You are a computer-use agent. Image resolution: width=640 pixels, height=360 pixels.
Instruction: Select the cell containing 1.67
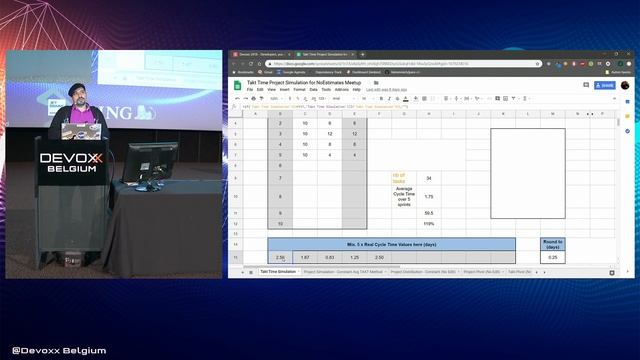coord(305,258)
